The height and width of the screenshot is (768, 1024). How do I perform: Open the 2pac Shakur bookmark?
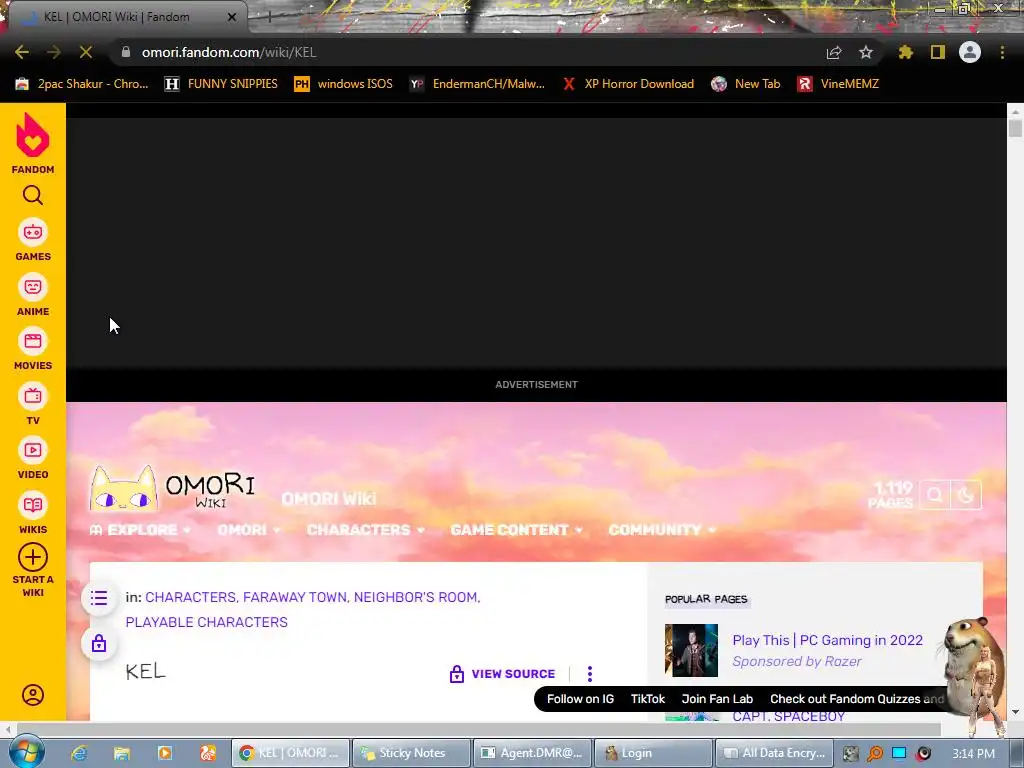[x=82, y=84]
